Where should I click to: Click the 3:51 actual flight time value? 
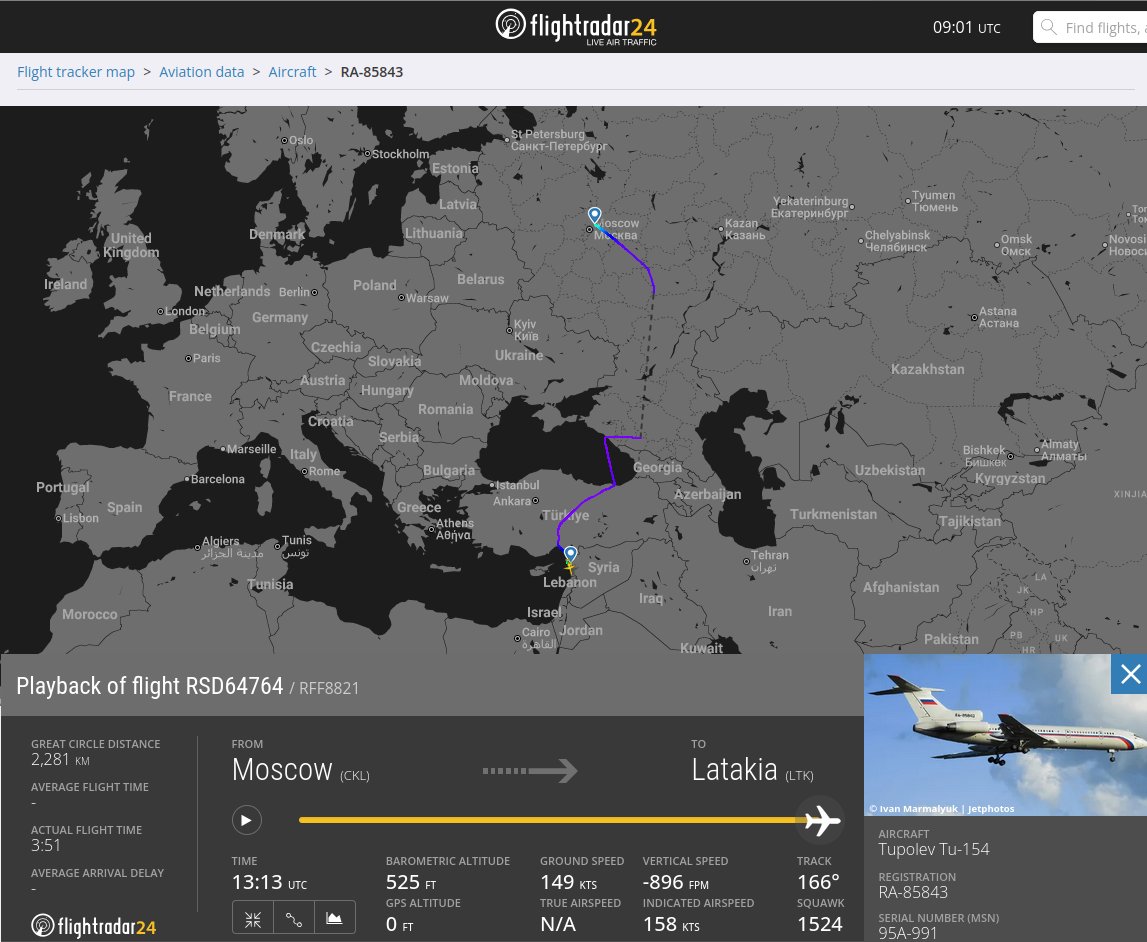[46, 845]
